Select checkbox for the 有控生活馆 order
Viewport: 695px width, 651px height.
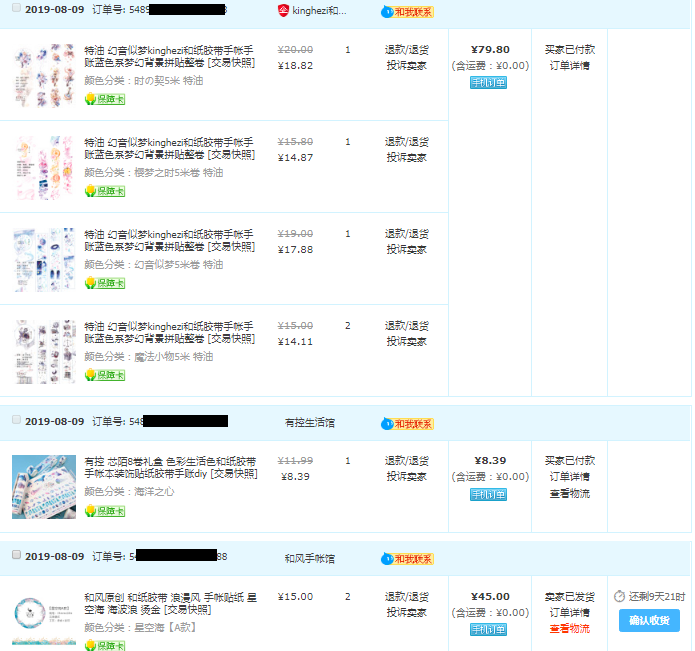pyautogui.click(x=15, y=420)
